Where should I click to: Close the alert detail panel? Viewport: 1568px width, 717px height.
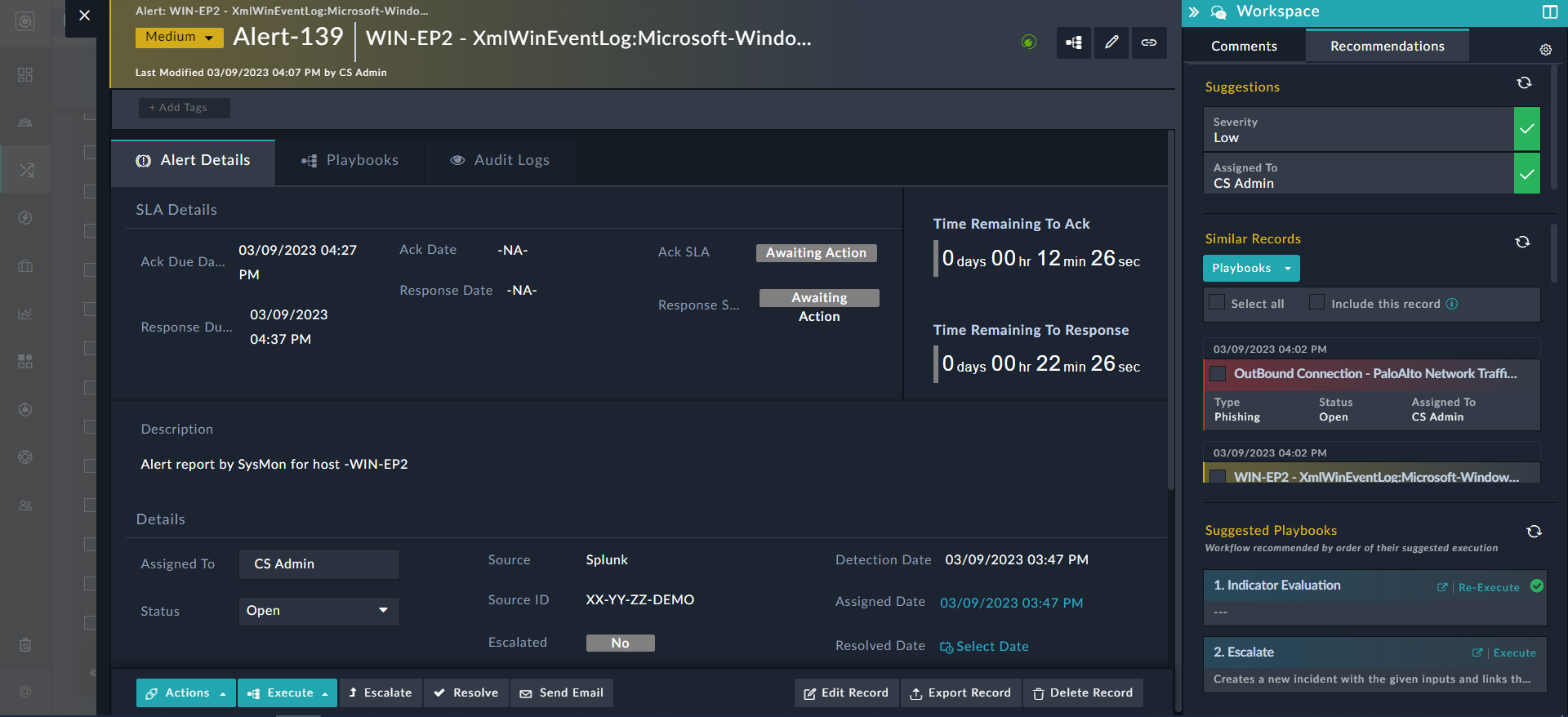click(x=84, y=16)
